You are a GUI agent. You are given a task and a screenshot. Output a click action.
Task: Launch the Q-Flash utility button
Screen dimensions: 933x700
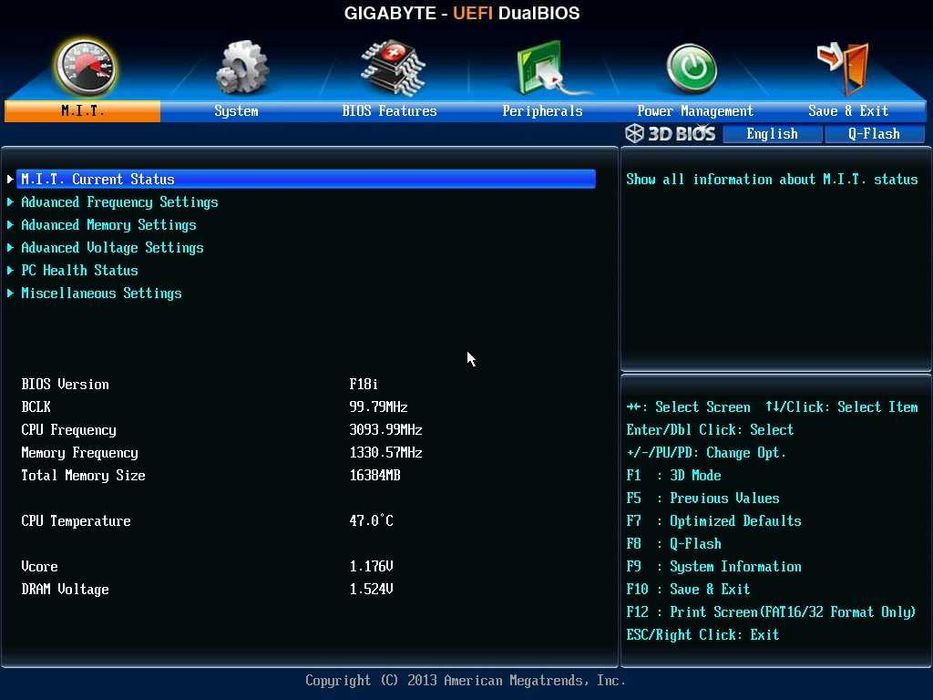coord(874,134)
